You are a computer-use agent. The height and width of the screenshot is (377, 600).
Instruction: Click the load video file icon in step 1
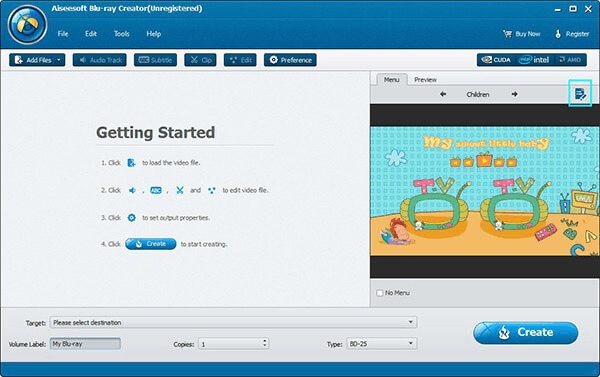click(x=131, y=163)
